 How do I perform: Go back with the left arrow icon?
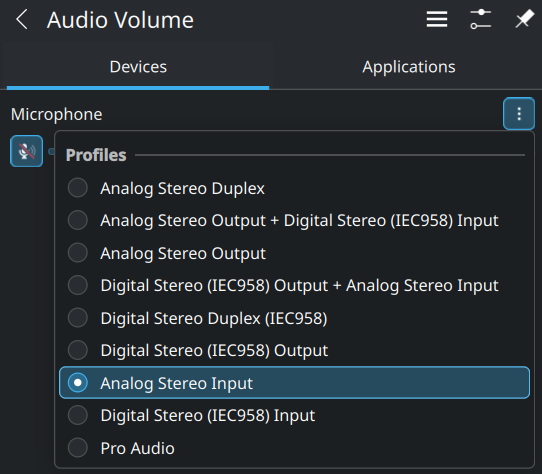pos(21,20)
